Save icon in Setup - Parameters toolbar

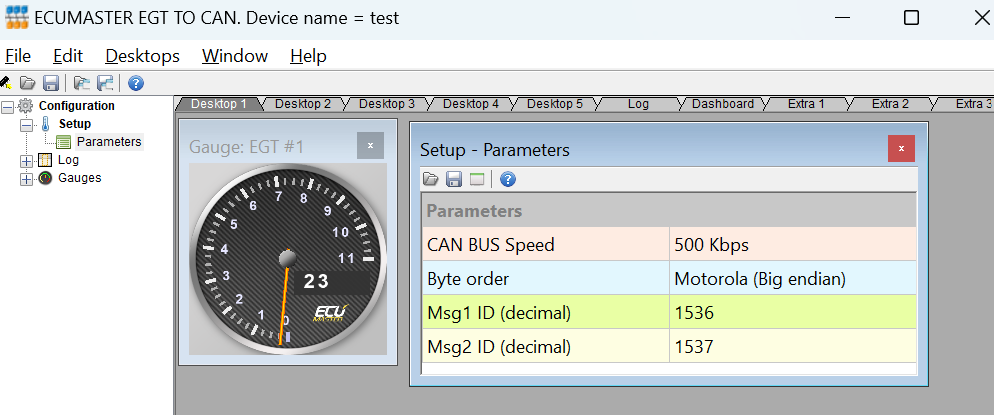[454, 180]
